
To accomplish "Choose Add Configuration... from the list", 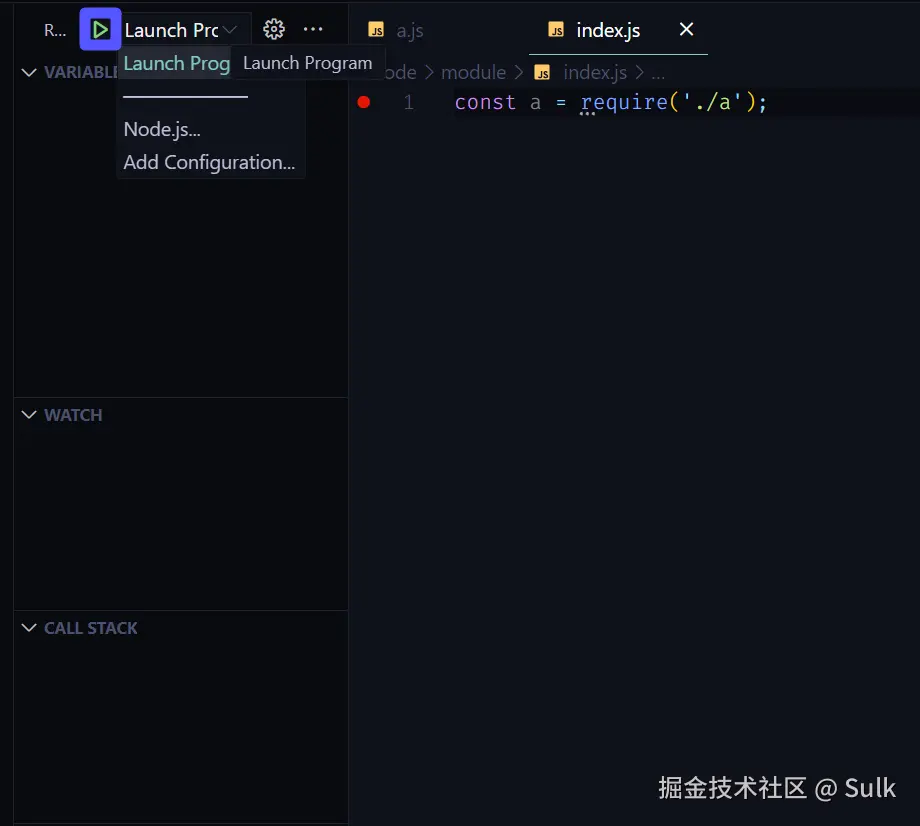I will click(209, 162).
